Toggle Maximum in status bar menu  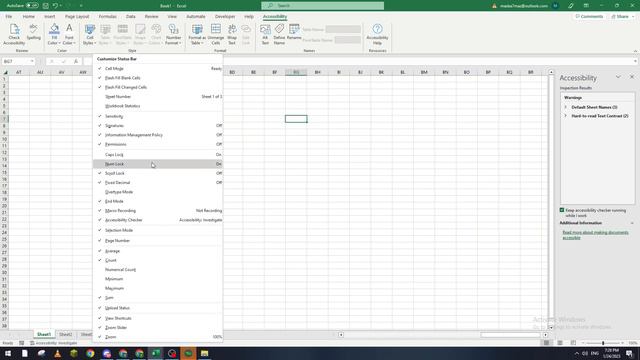[158, 289]
